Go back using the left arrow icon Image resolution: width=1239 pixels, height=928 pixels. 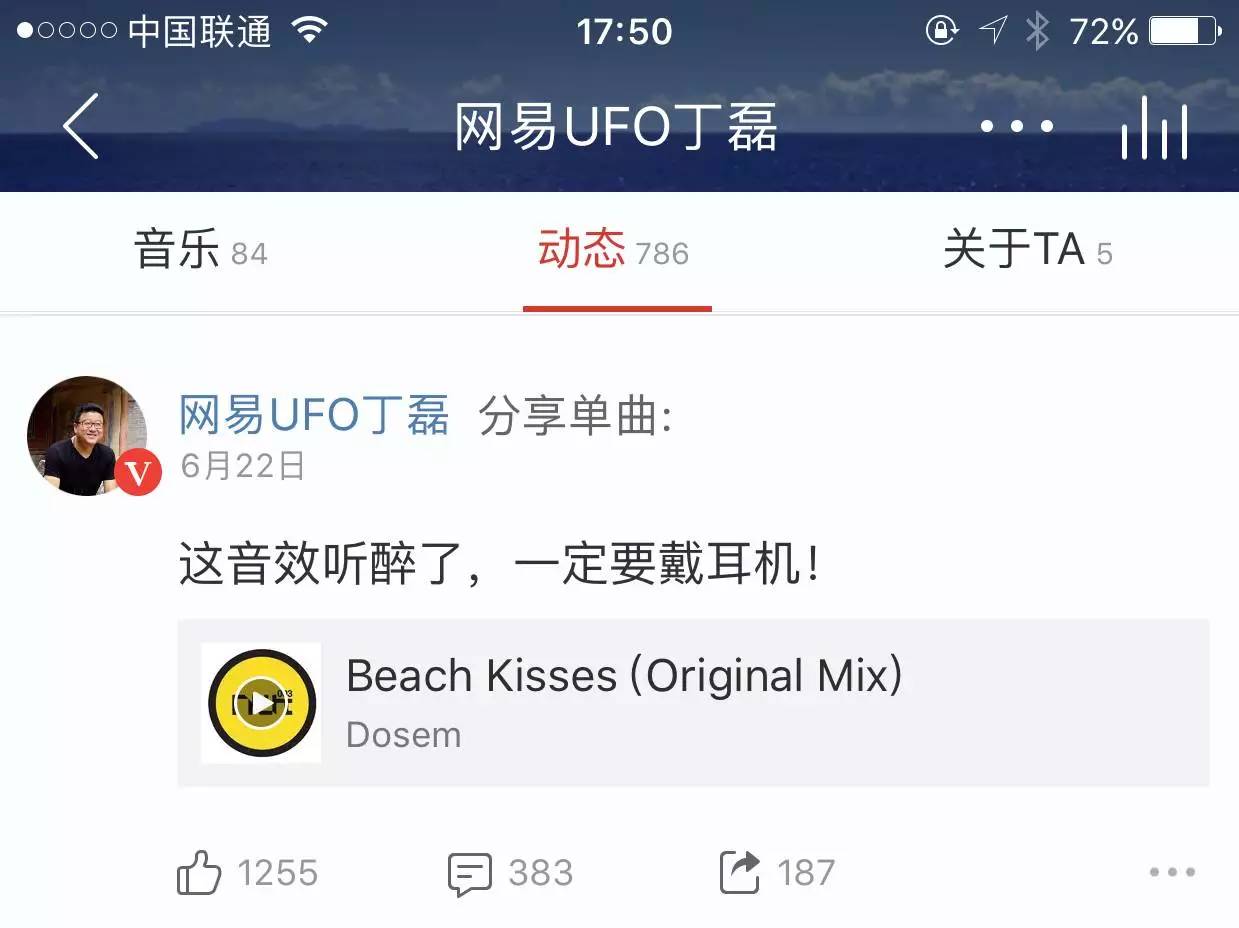[81, 126]
